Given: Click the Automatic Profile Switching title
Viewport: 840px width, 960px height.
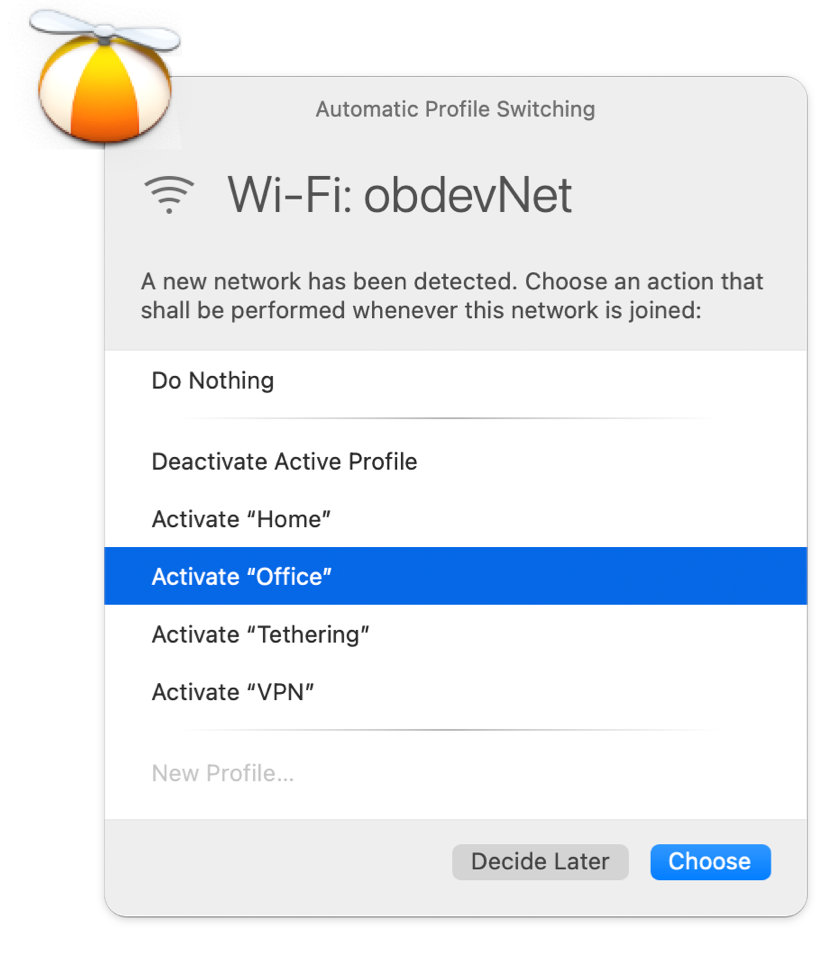Looking at the screenshot, I should [x=456, y=109].
